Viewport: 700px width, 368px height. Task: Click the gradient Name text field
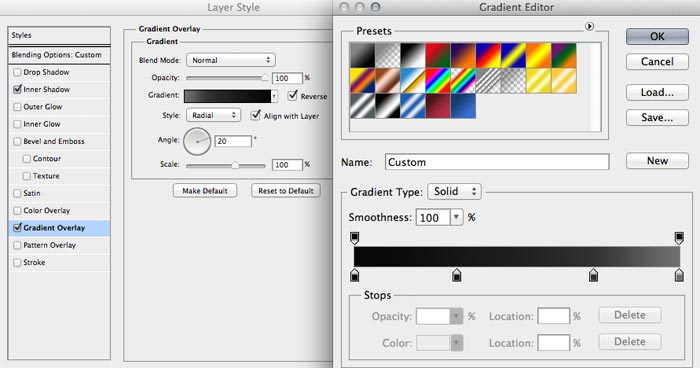tap(497, 162)
